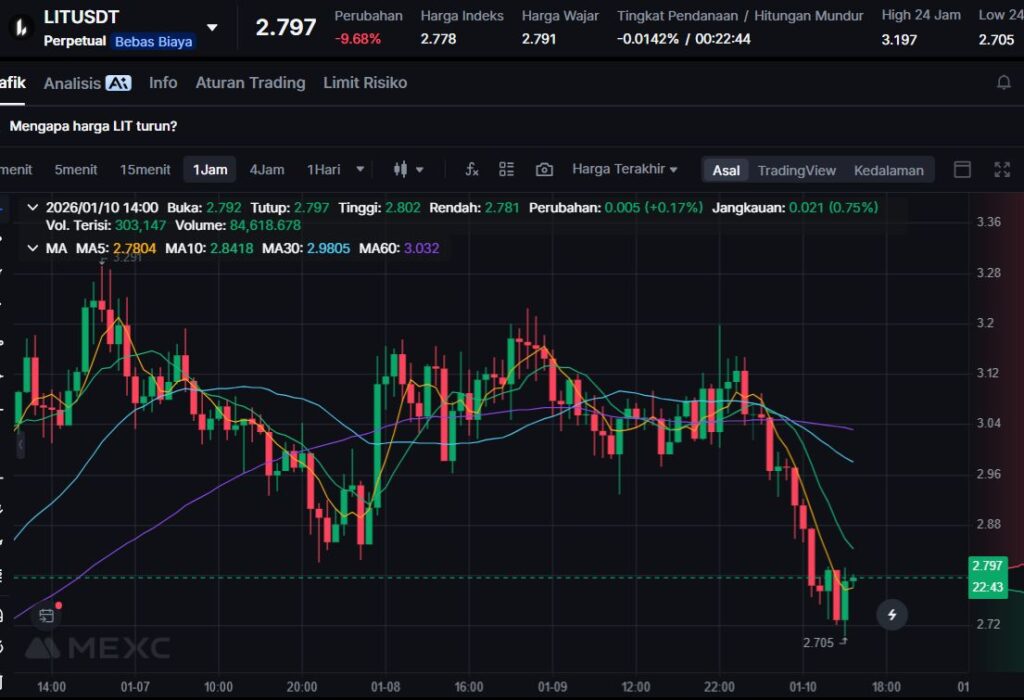Click the lightning quick-trade button
Viewport: 1024px width, 700px height.
[892, 614]
